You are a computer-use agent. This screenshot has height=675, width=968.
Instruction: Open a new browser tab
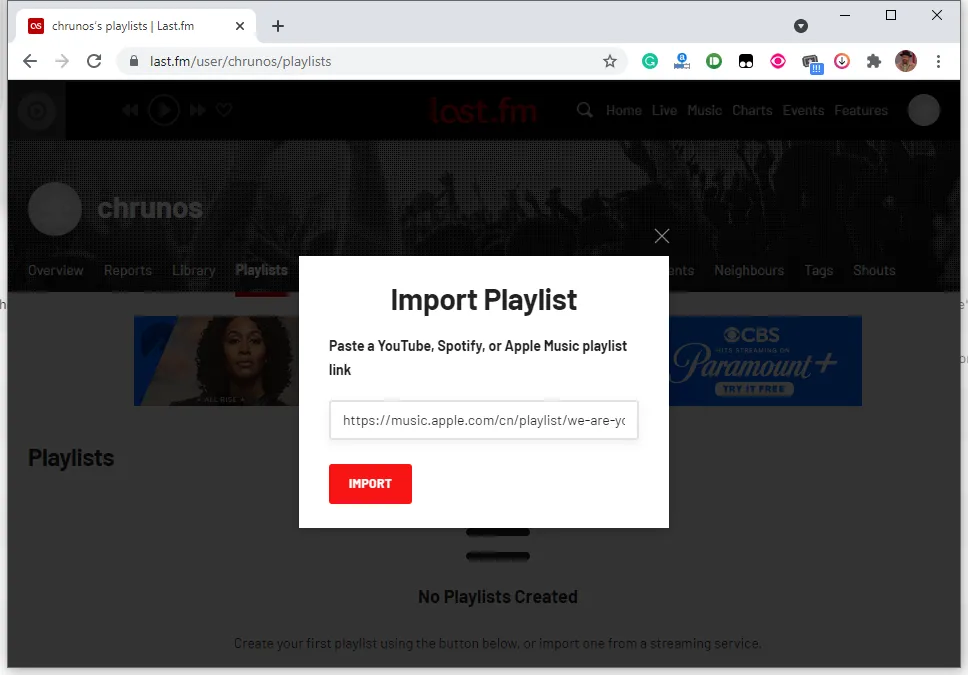[278, 26]
